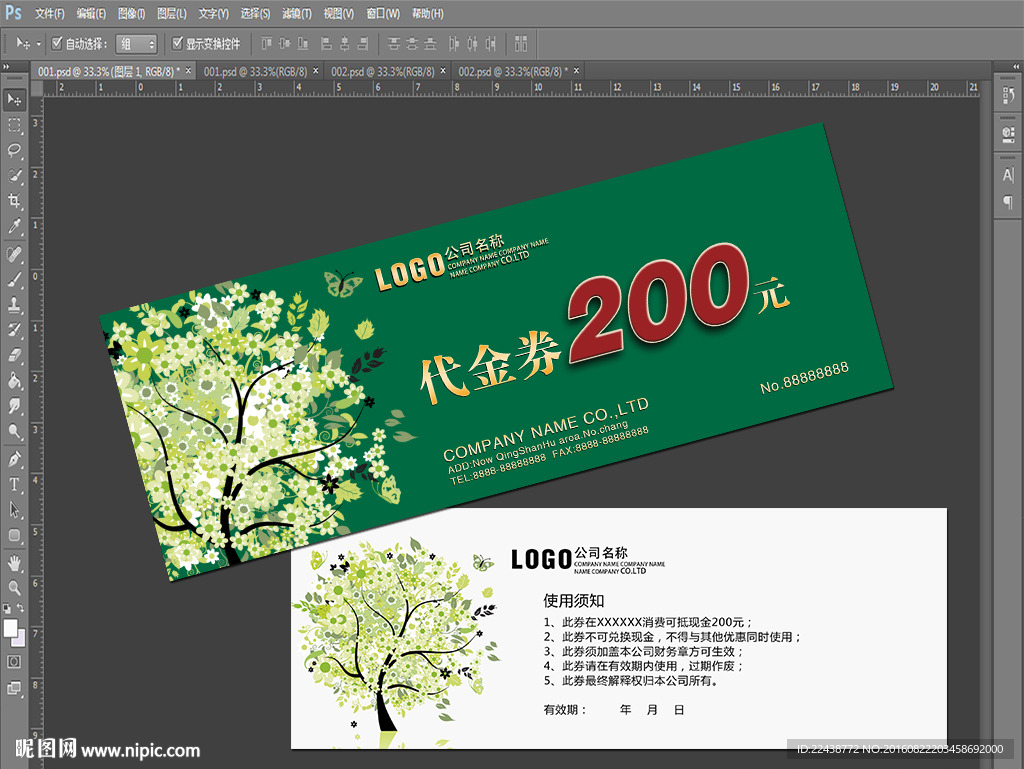
Task: Select the Rectangular Marquee tool
Action: point(14,125)
